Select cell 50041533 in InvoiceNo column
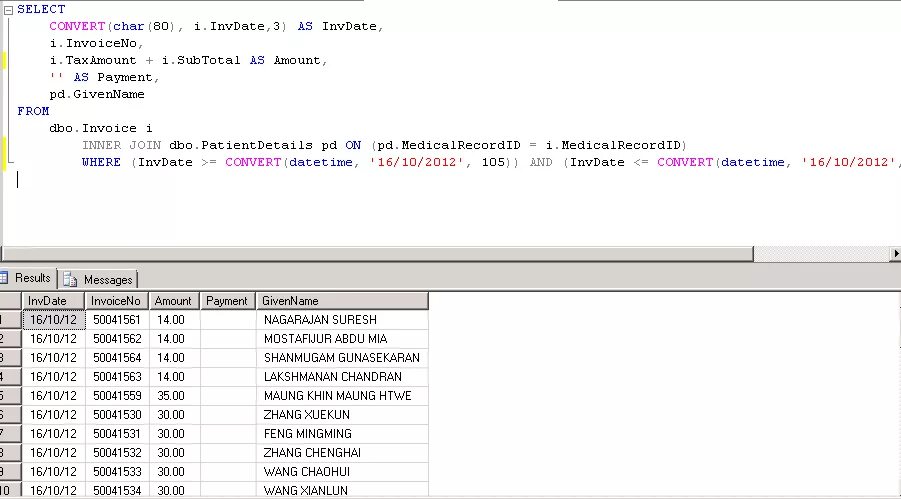Image resolution: width=901 pixels, height=499 pixels. (117, 471)
